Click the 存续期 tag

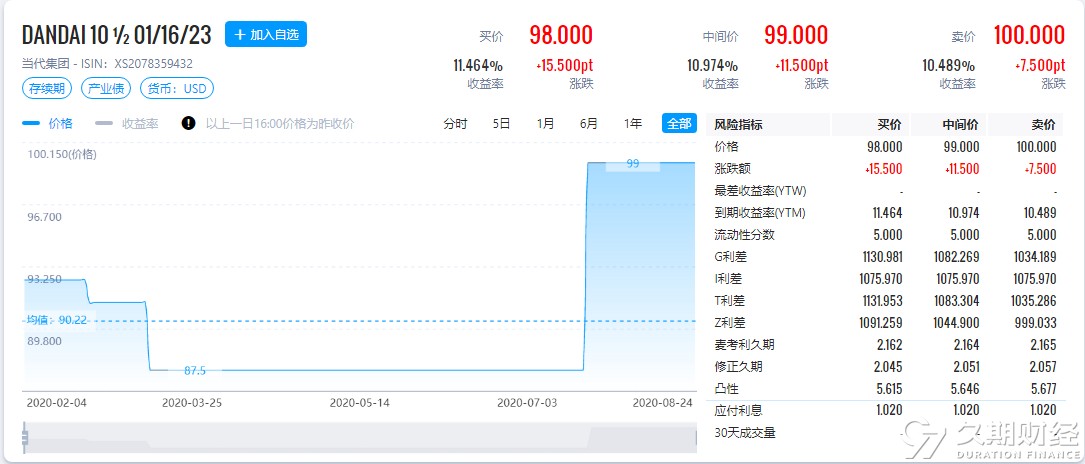point(48,89)
